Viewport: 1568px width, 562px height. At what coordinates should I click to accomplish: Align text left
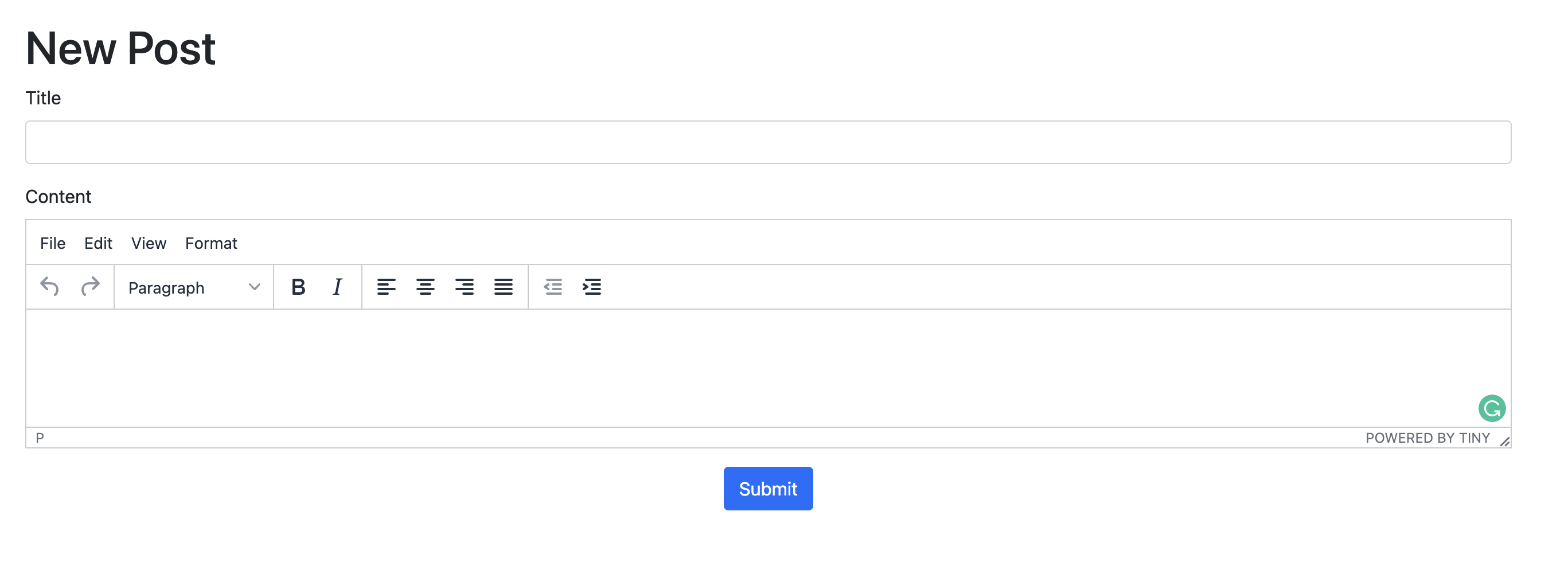click(386, 287)
